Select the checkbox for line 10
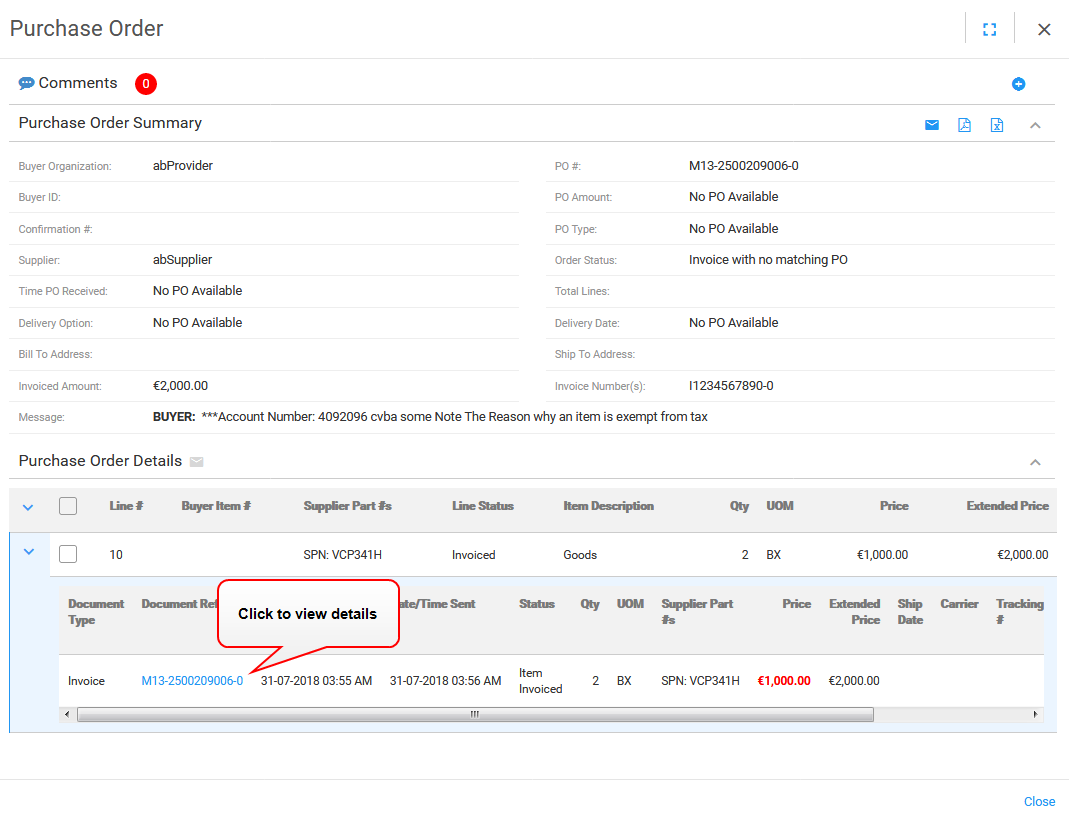The height and width of the screenshot is (823, 1069). pyautogui.click(x=68, y=554)
